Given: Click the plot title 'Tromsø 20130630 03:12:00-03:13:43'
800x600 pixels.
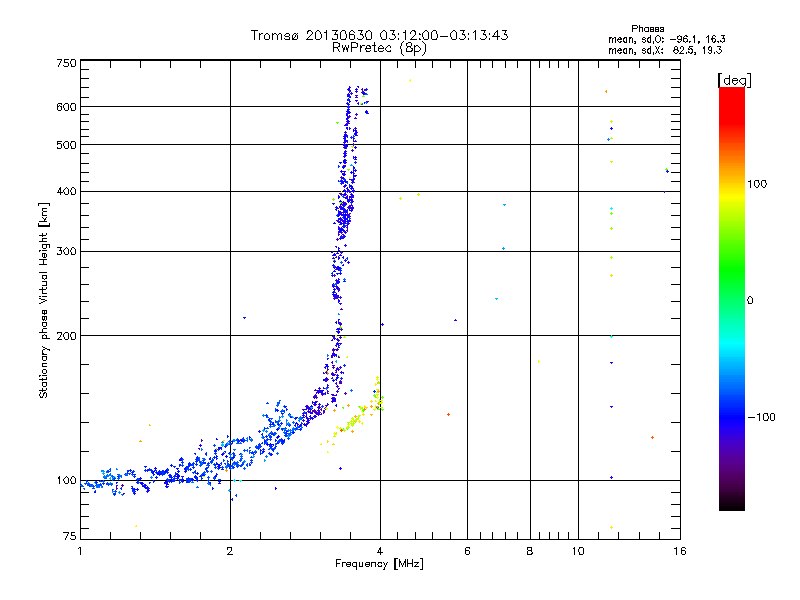Looking at the screenshot, I should [x=379, y=35].
